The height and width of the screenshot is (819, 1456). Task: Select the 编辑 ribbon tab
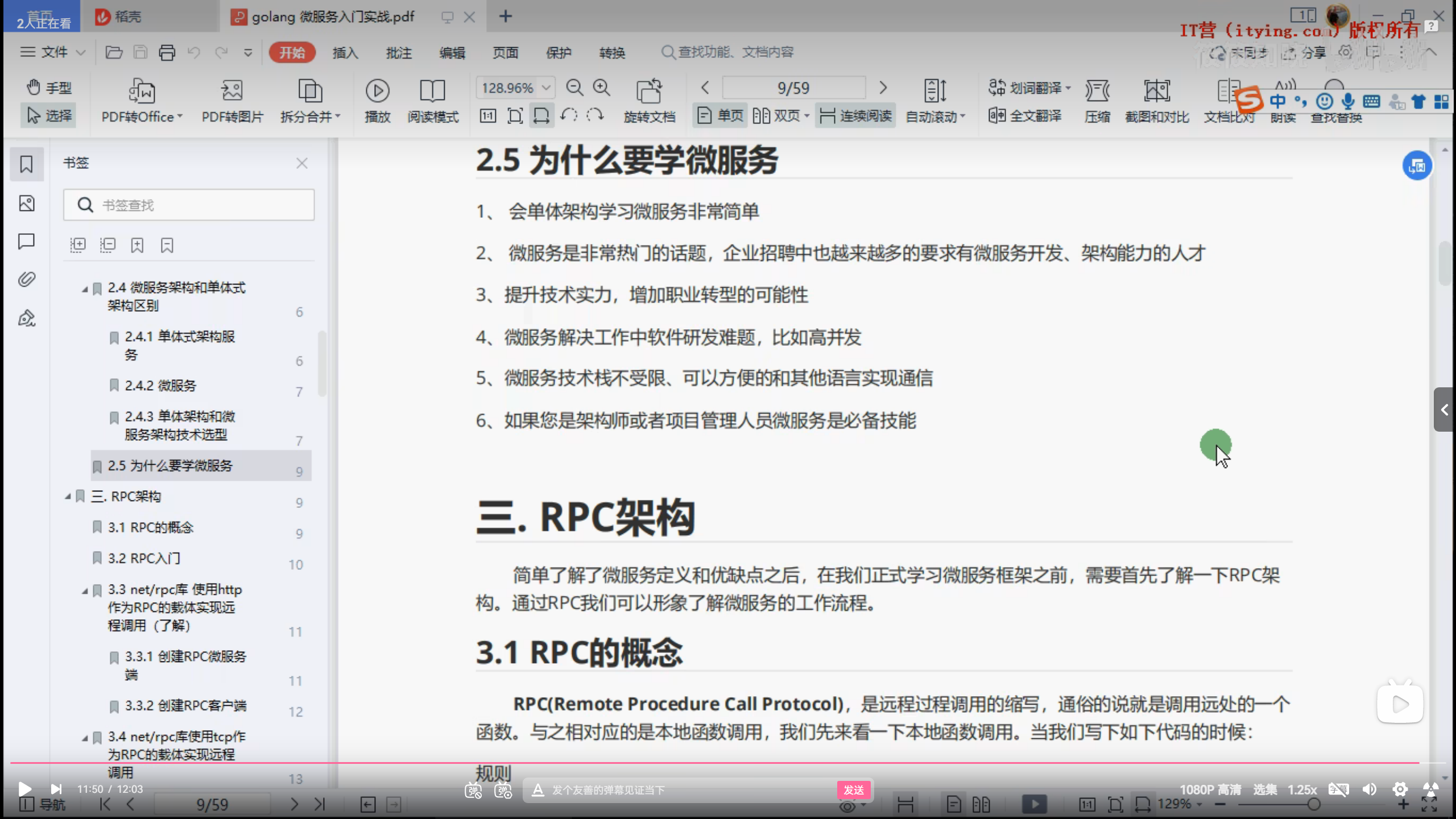click(452, 52)
